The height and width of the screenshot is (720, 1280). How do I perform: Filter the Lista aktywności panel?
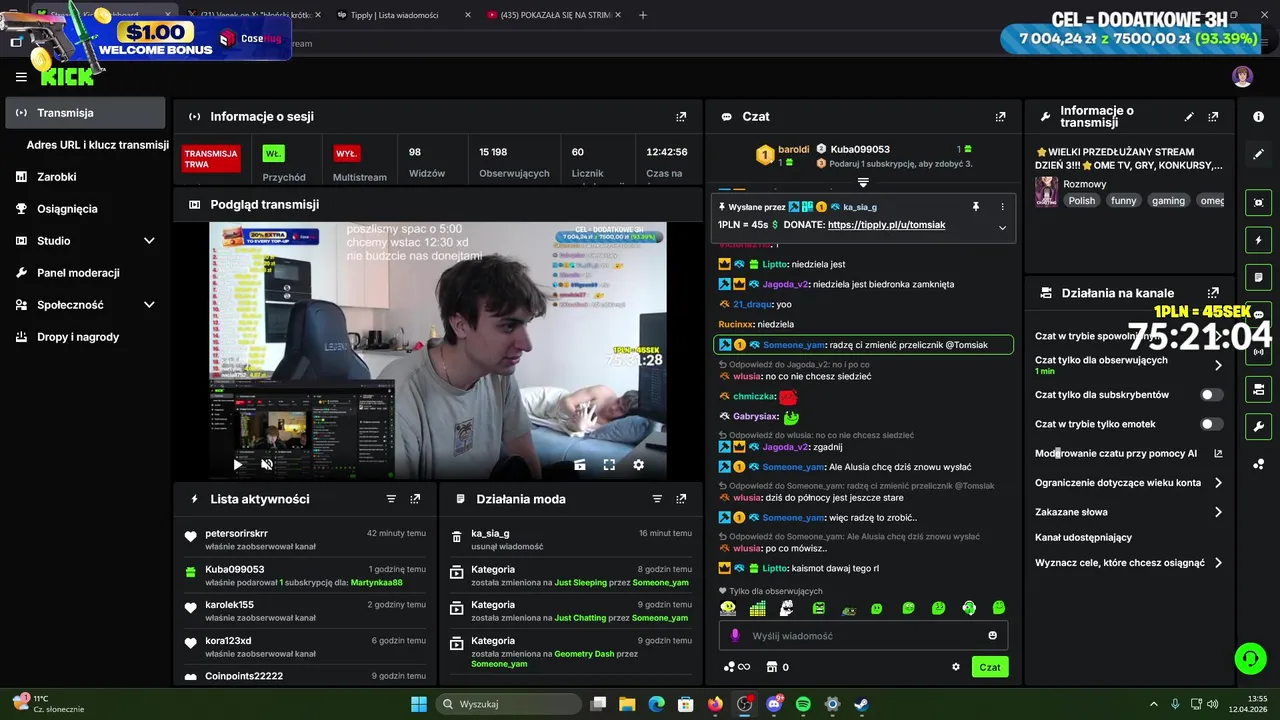tap(391, 499)
